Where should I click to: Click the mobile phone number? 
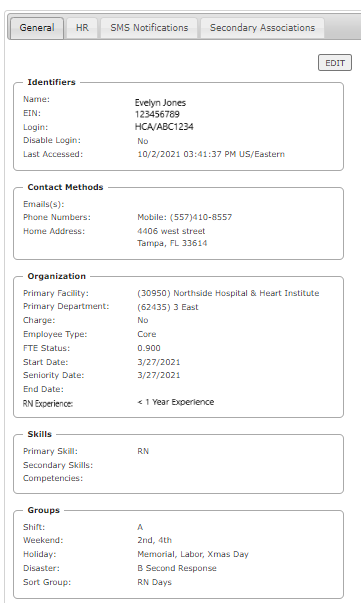[x=185, y=217]
